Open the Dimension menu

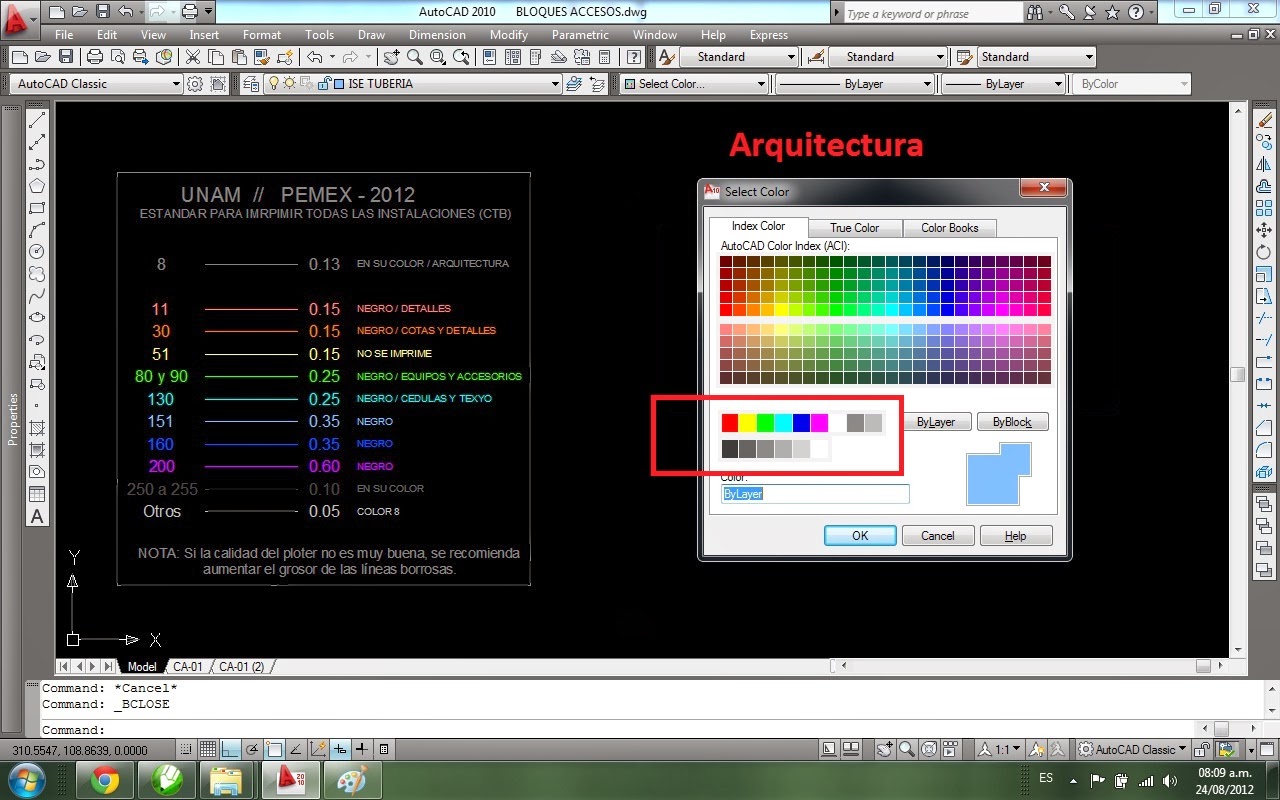437,35
